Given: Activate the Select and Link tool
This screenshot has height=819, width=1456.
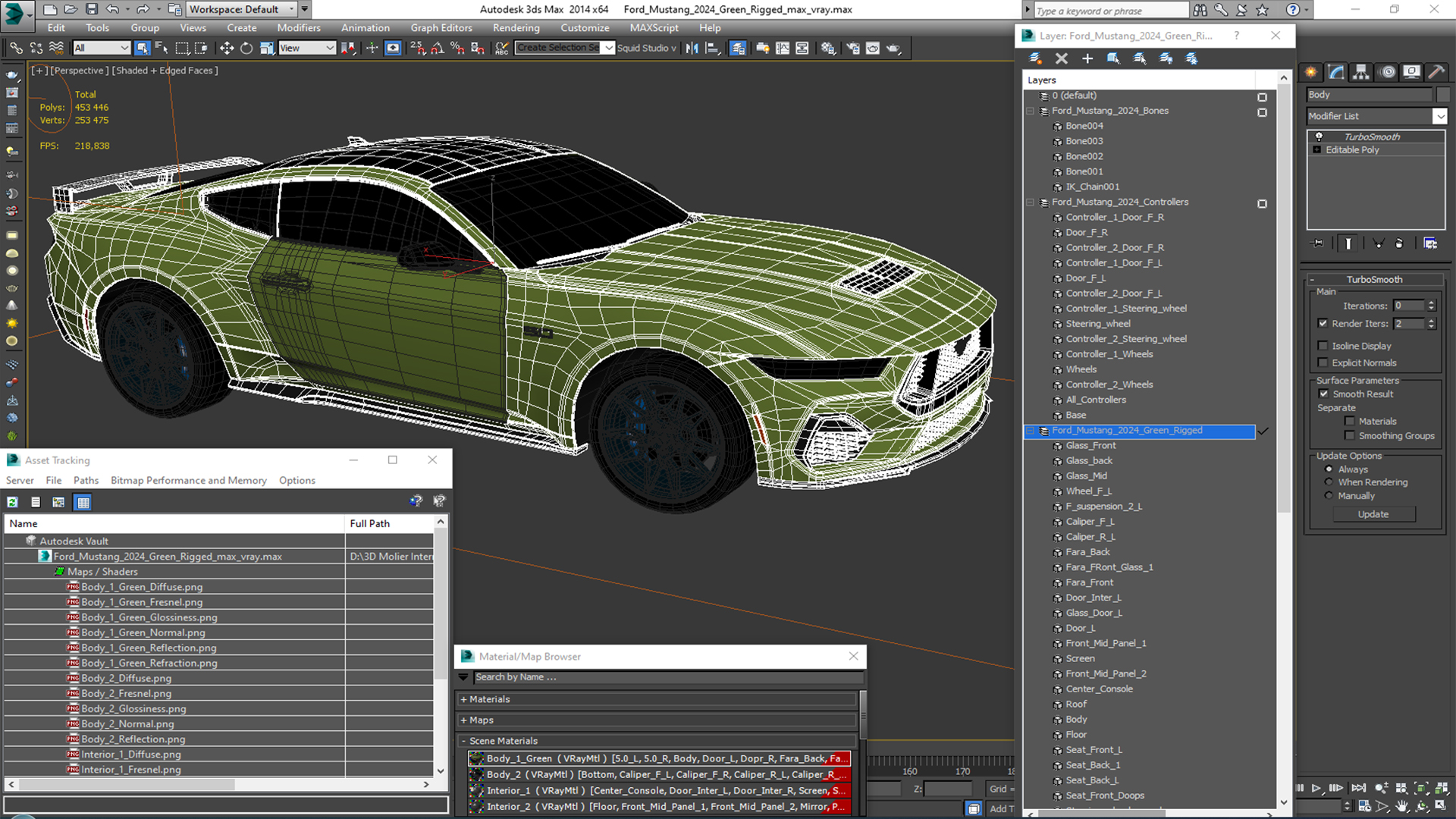Looking at the screenshot, I should pyautogui.click(x=16, y=48).
